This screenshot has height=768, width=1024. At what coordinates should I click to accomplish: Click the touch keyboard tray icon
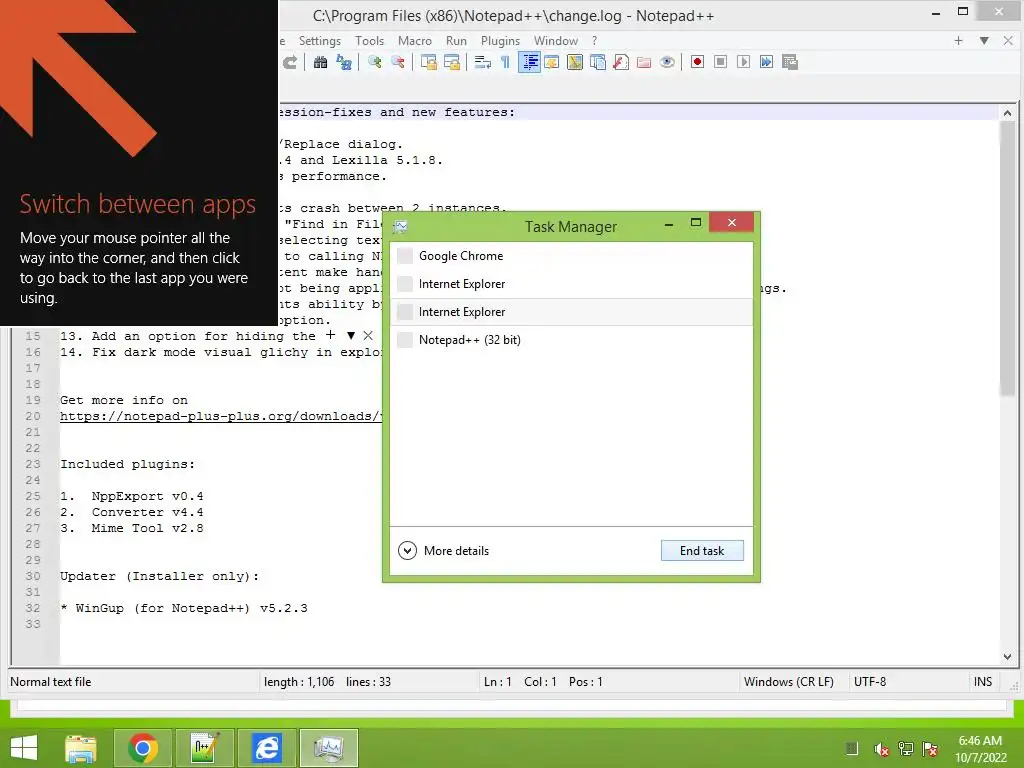(x=852, y=749)
